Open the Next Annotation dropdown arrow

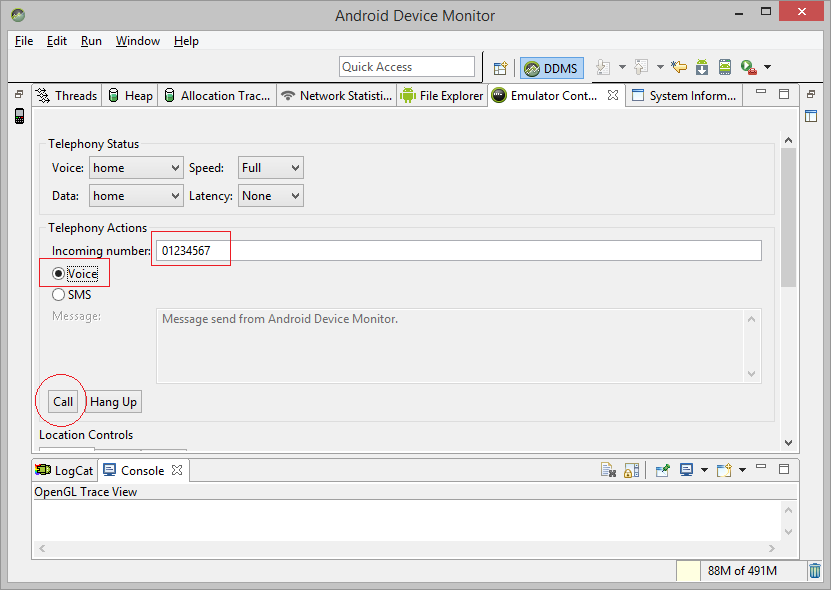click(623, 67)
